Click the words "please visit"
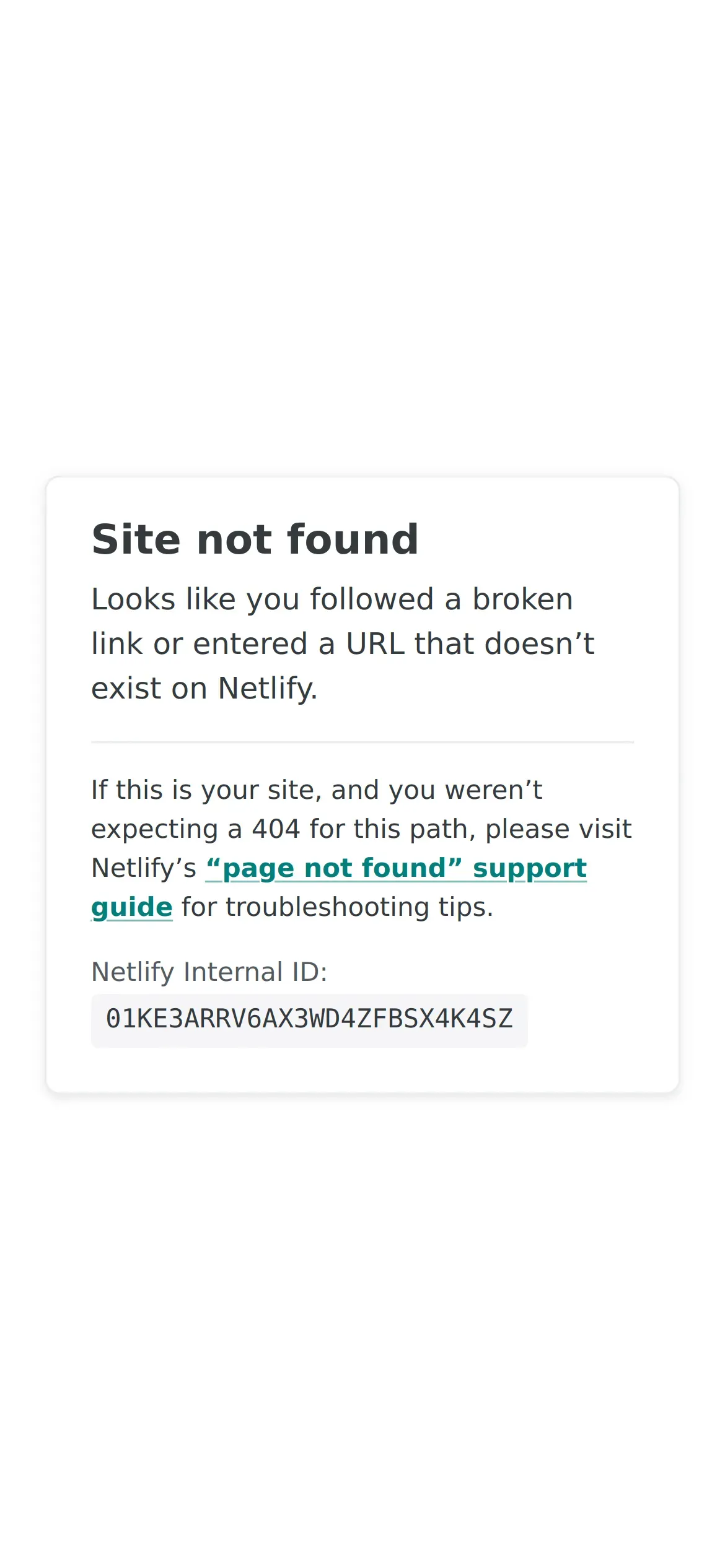The height and width of the screenshot is (1568, 725). [558, 830]
